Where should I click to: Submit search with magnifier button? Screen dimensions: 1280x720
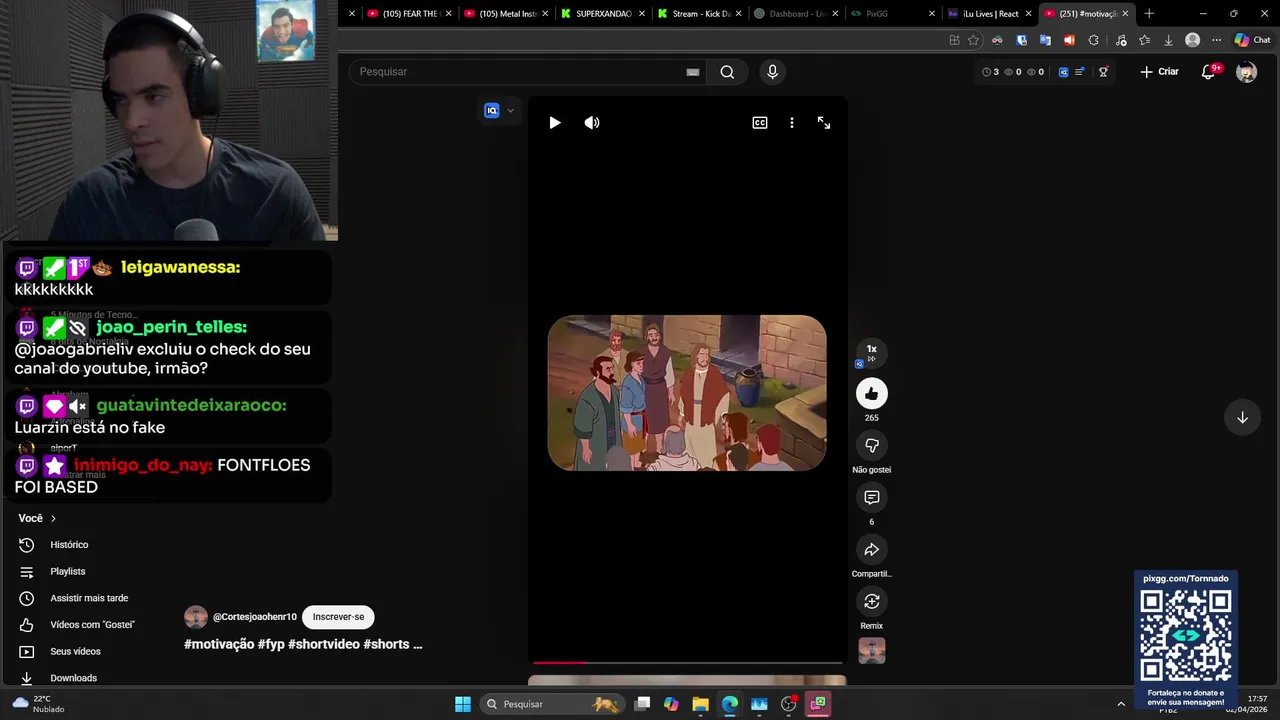[727, 72]
